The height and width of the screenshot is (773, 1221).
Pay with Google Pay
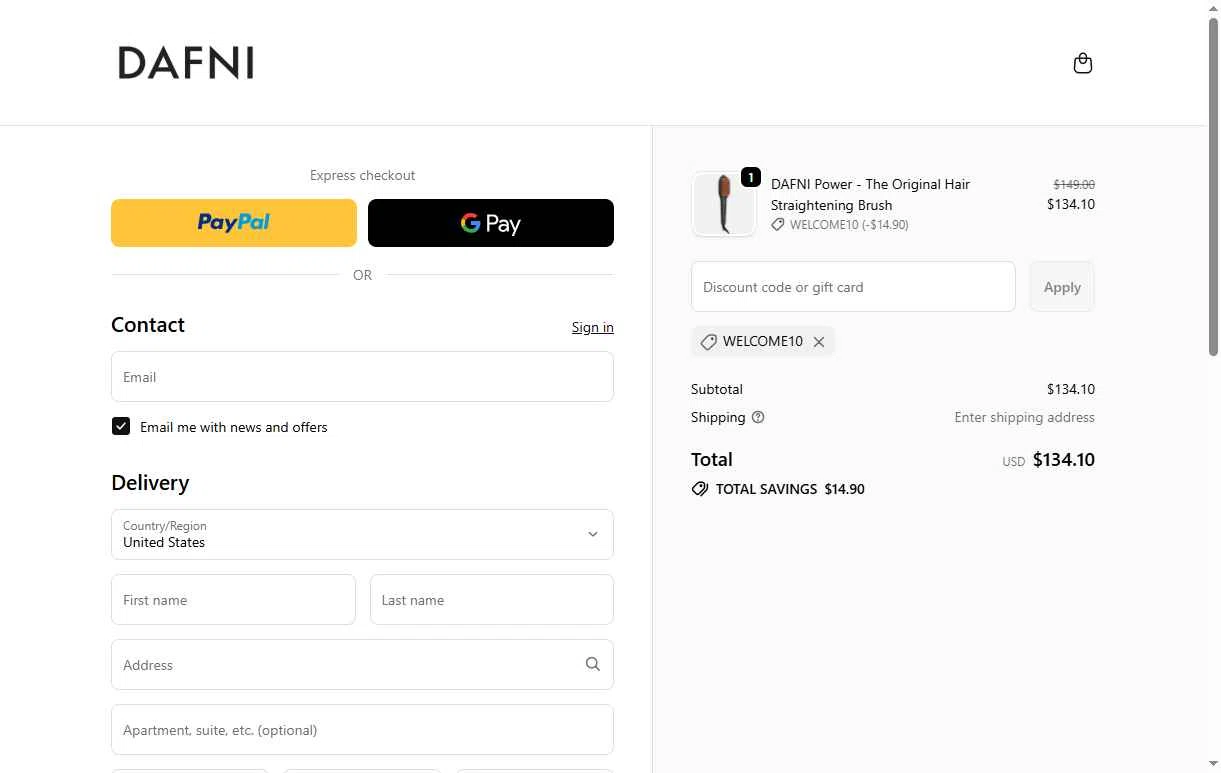pyautogui.click(x=491, y=223)
